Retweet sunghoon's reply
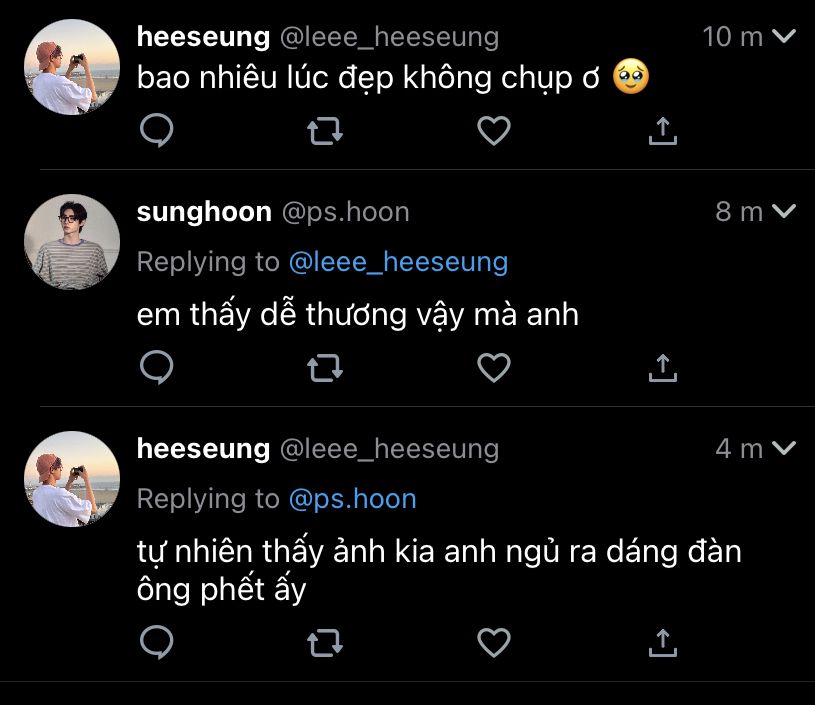815x705 pixels. [x=322, y=368]
